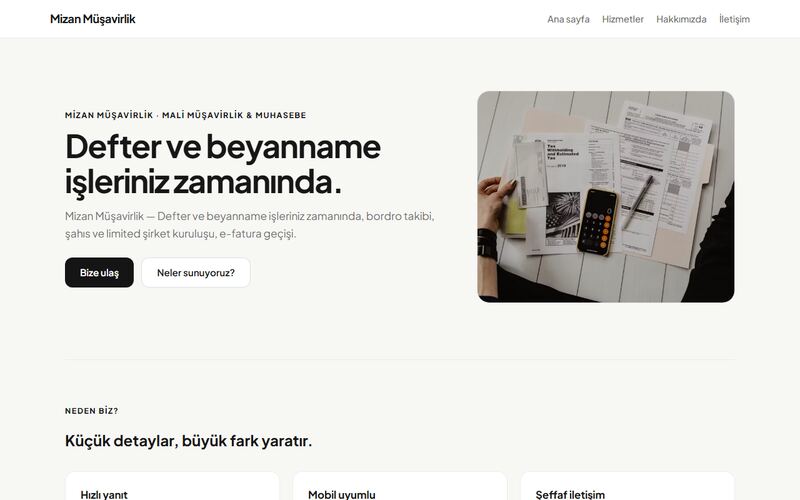Select the Mobil uyumlu card

pos(400,486)
